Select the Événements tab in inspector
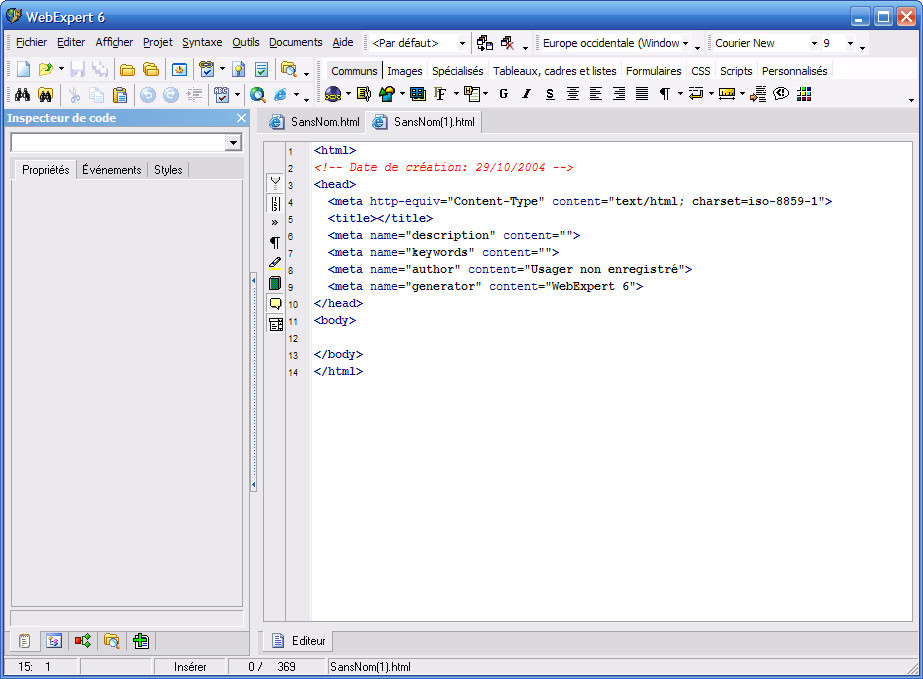 point(112,170)
